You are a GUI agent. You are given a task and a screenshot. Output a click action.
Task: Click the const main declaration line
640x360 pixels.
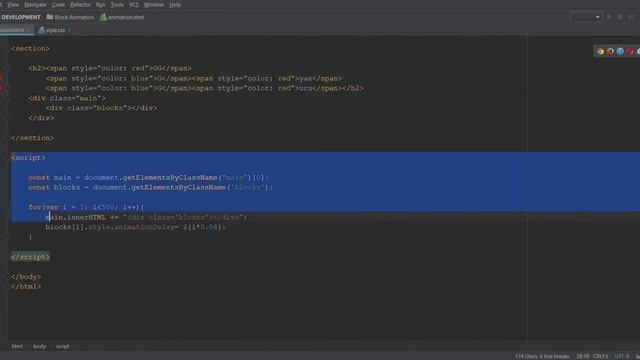click(x=149, y=178)
